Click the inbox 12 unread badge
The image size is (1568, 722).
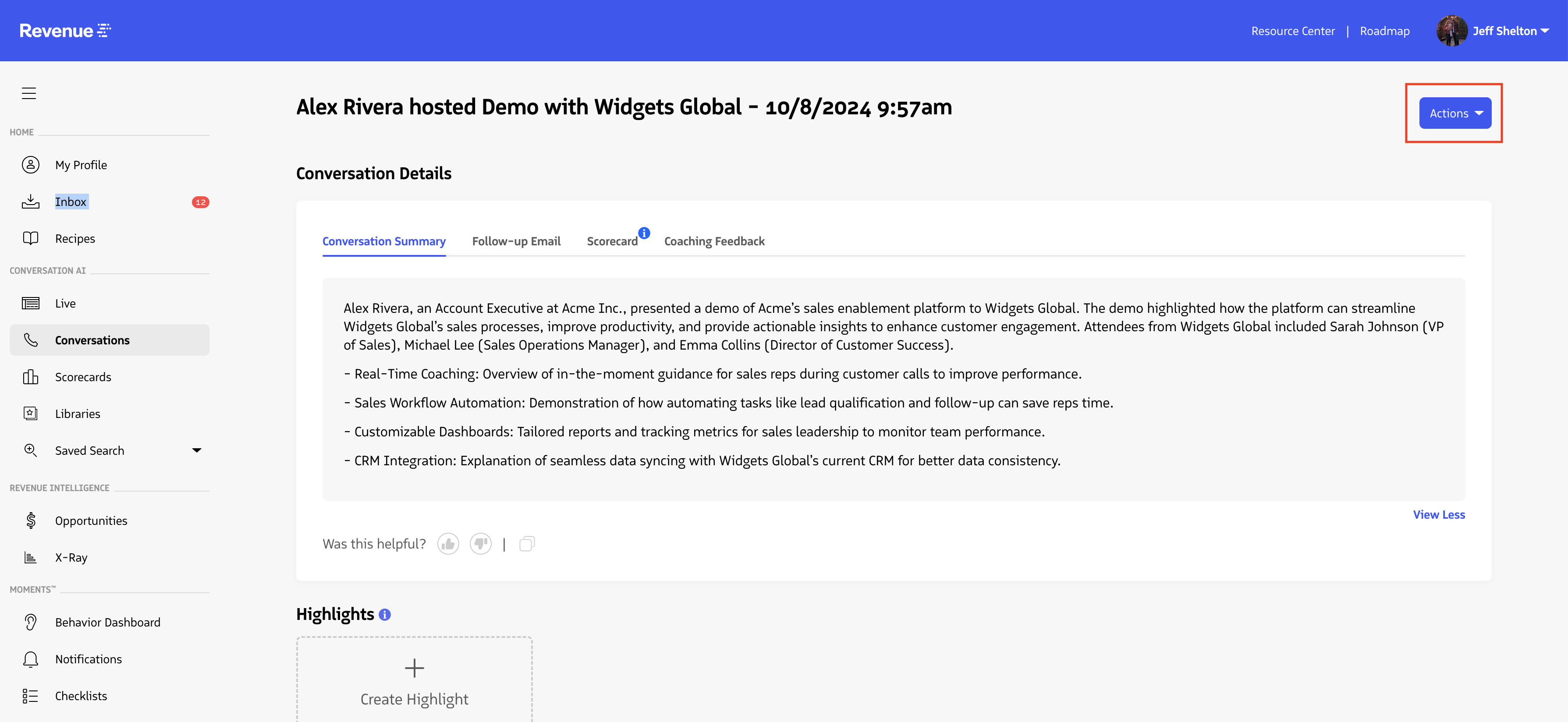[x=200, y=202]
